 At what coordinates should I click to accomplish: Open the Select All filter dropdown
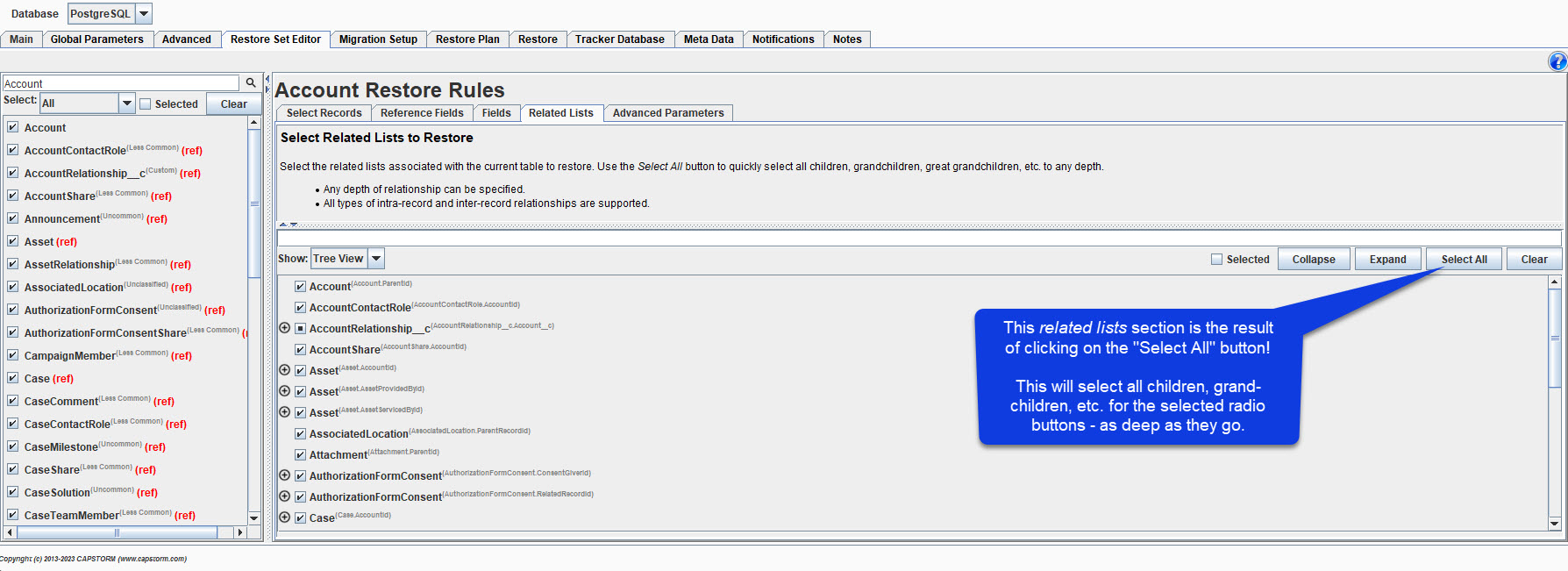click(x=126, y=103)
